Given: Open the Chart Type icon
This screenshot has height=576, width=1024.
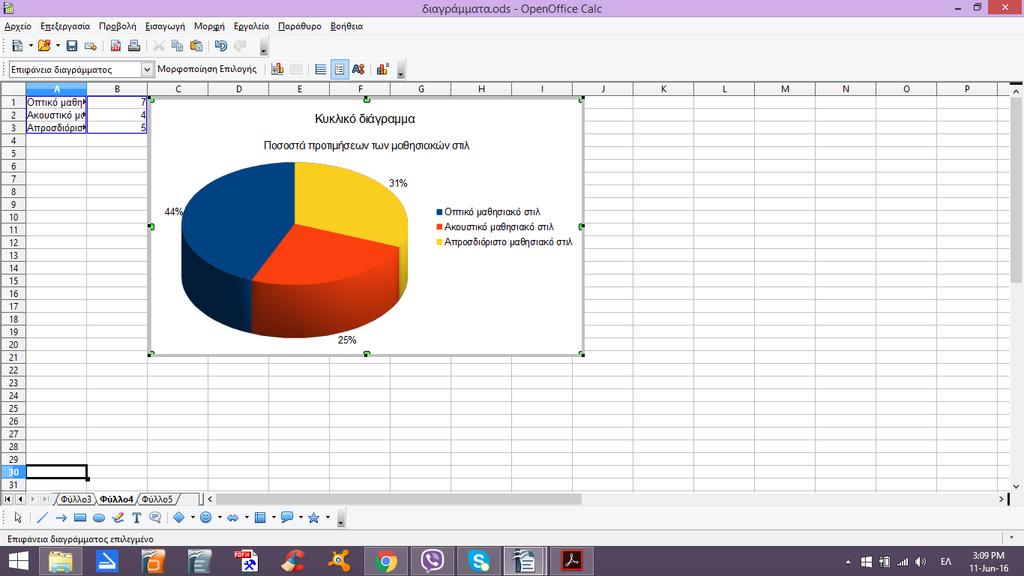Looking at the screenshot, I should [x=277, y=69].
